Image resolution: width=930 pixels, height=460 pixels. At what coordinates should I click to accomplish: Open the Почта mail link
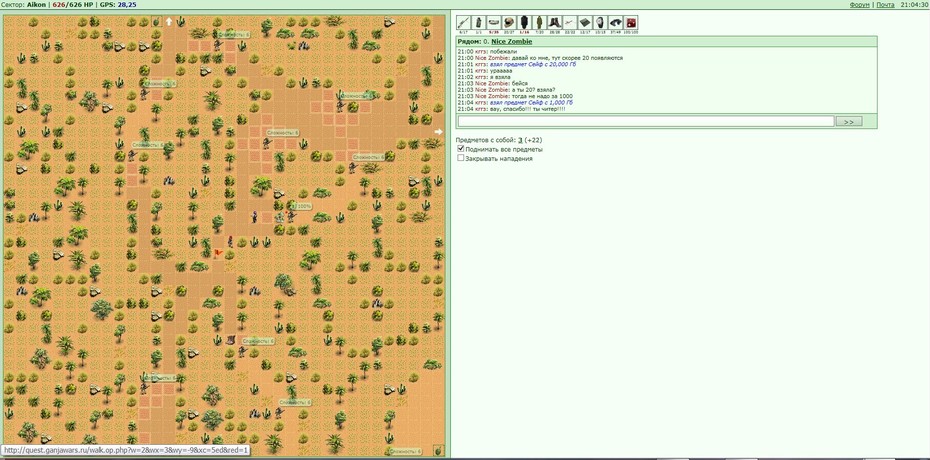885,4
